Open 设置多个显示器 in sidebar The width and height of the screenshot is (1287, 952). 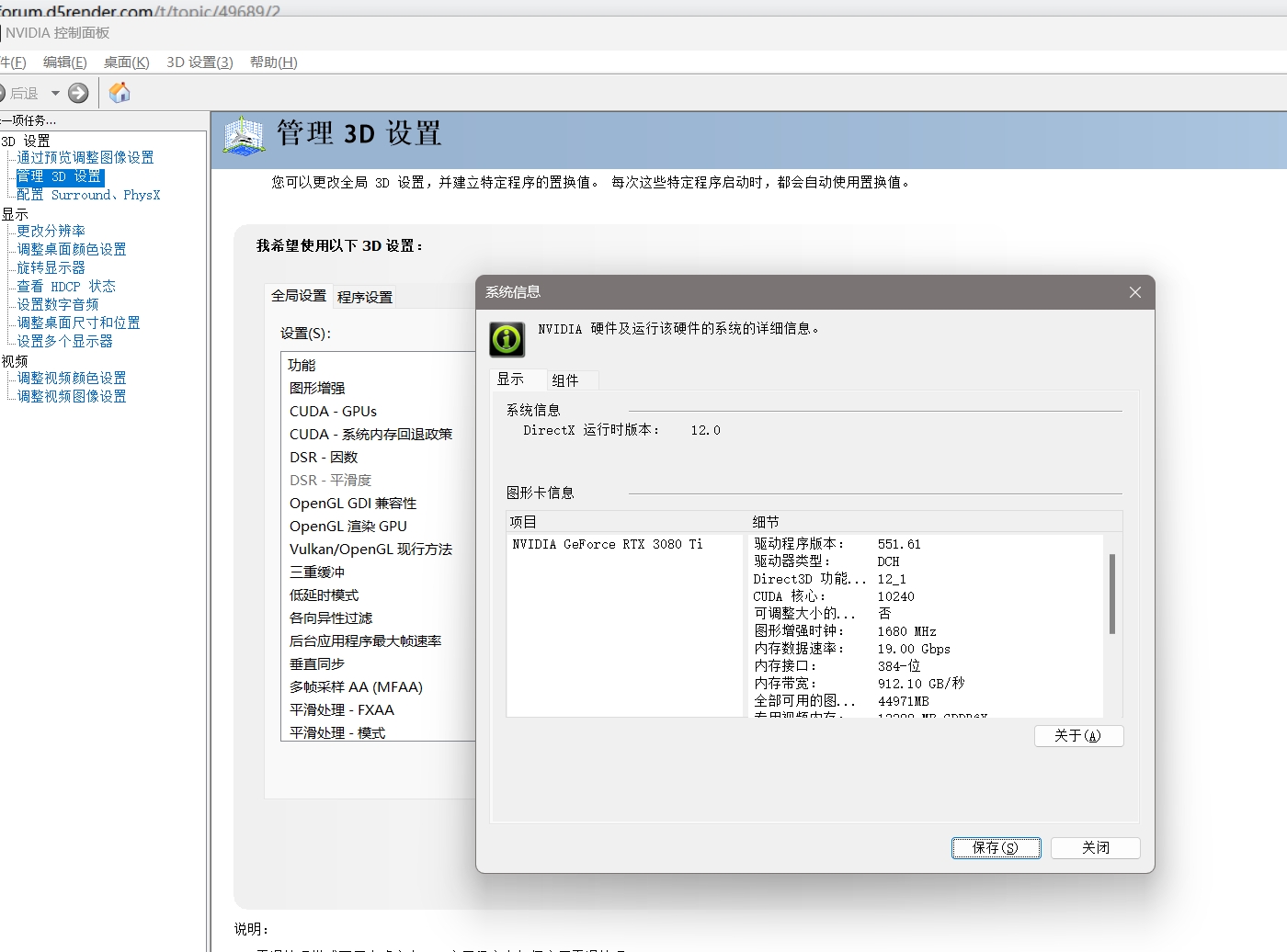pos(65,342)
